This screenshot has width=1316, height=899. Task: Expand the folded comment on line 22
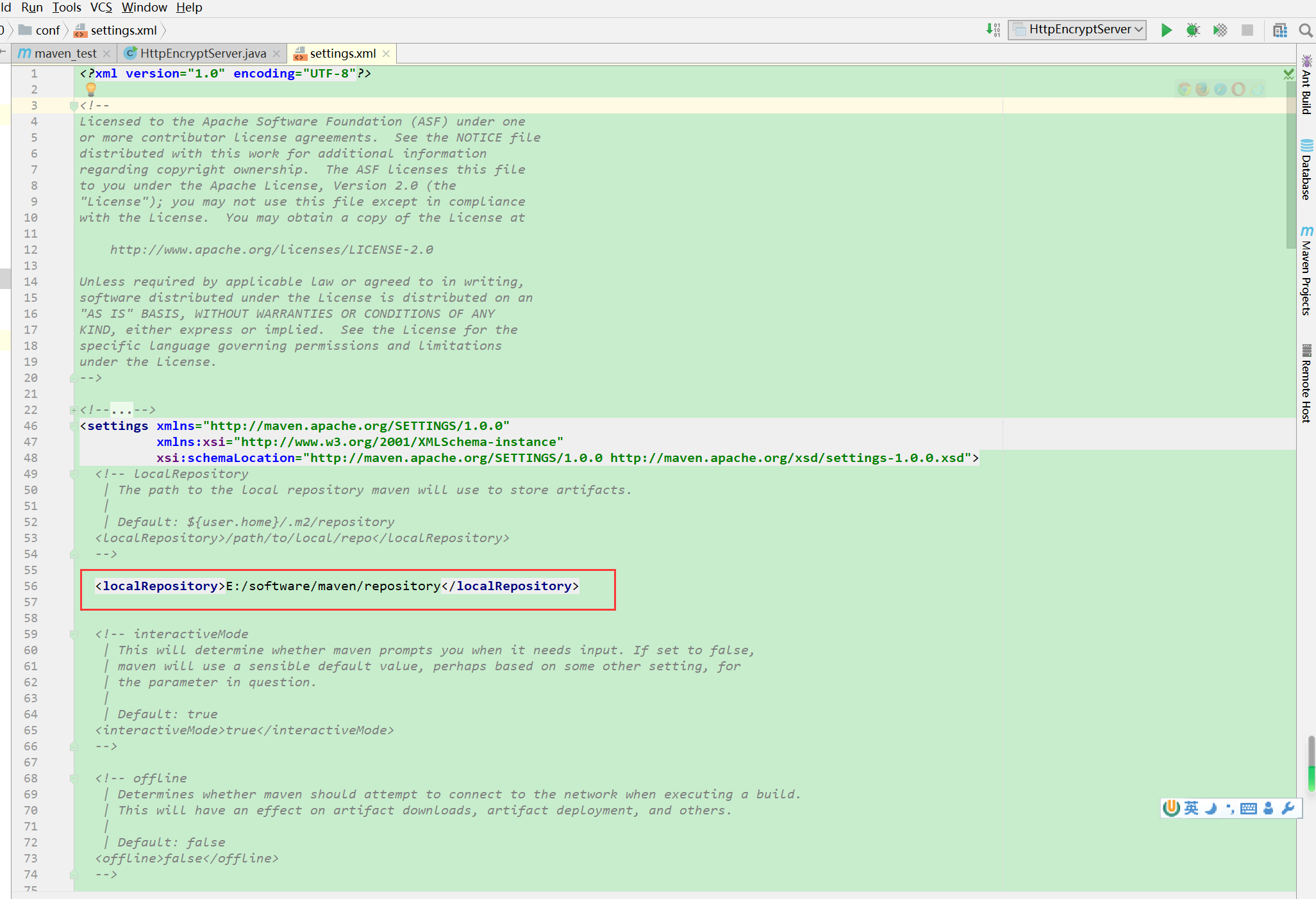pos(74,410)
